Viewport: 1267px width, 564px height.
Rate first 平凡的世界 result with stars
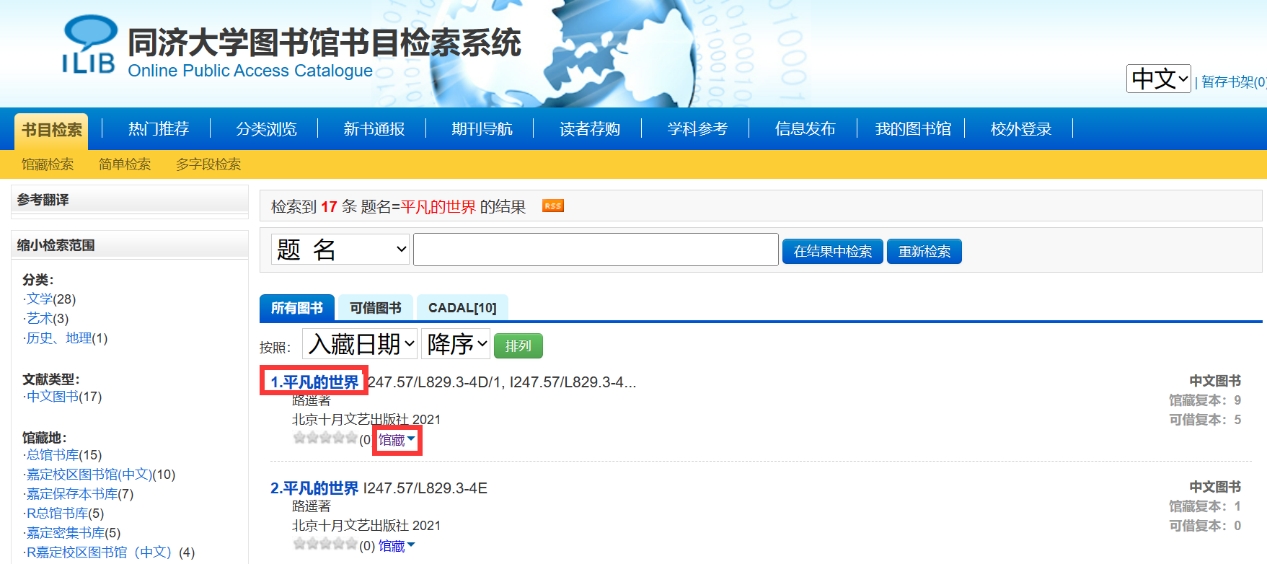[325, 438]
